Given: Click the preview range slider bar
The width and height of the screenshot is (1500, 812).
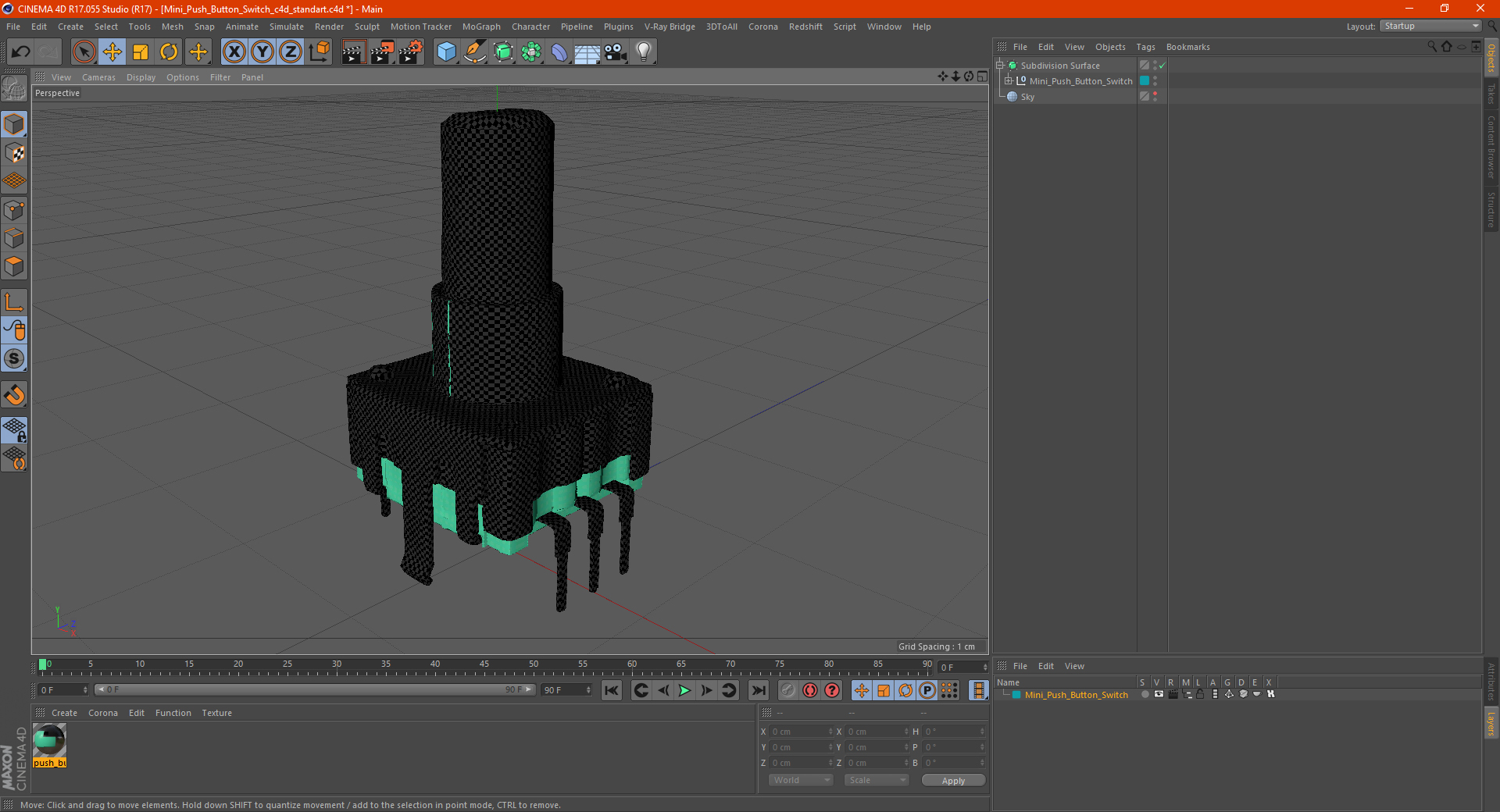Looking at the screenshot, I should tap(314, 689).
